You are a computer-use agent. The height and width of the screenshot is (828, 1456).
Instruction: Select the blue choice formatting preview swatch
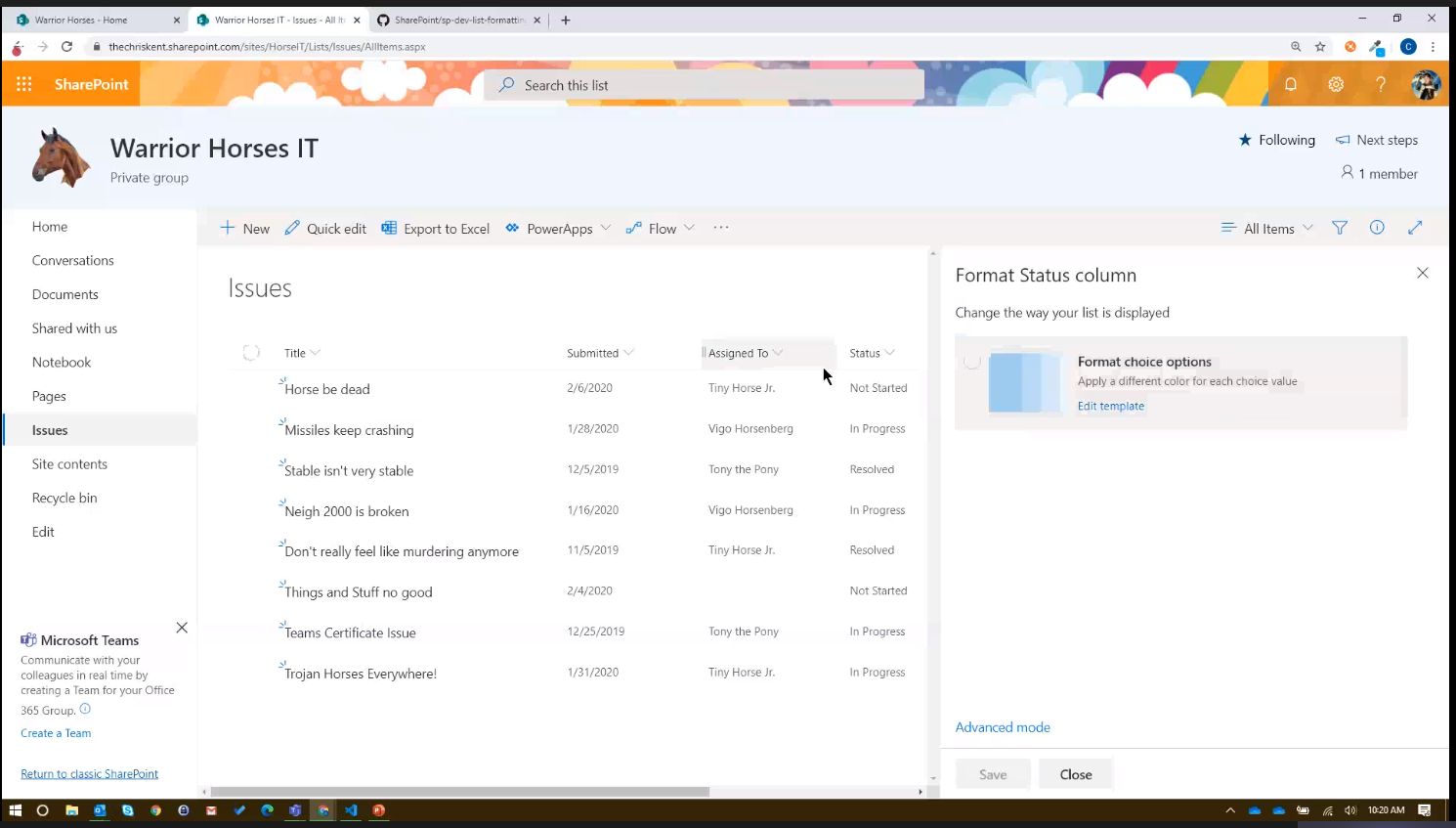1023,381
